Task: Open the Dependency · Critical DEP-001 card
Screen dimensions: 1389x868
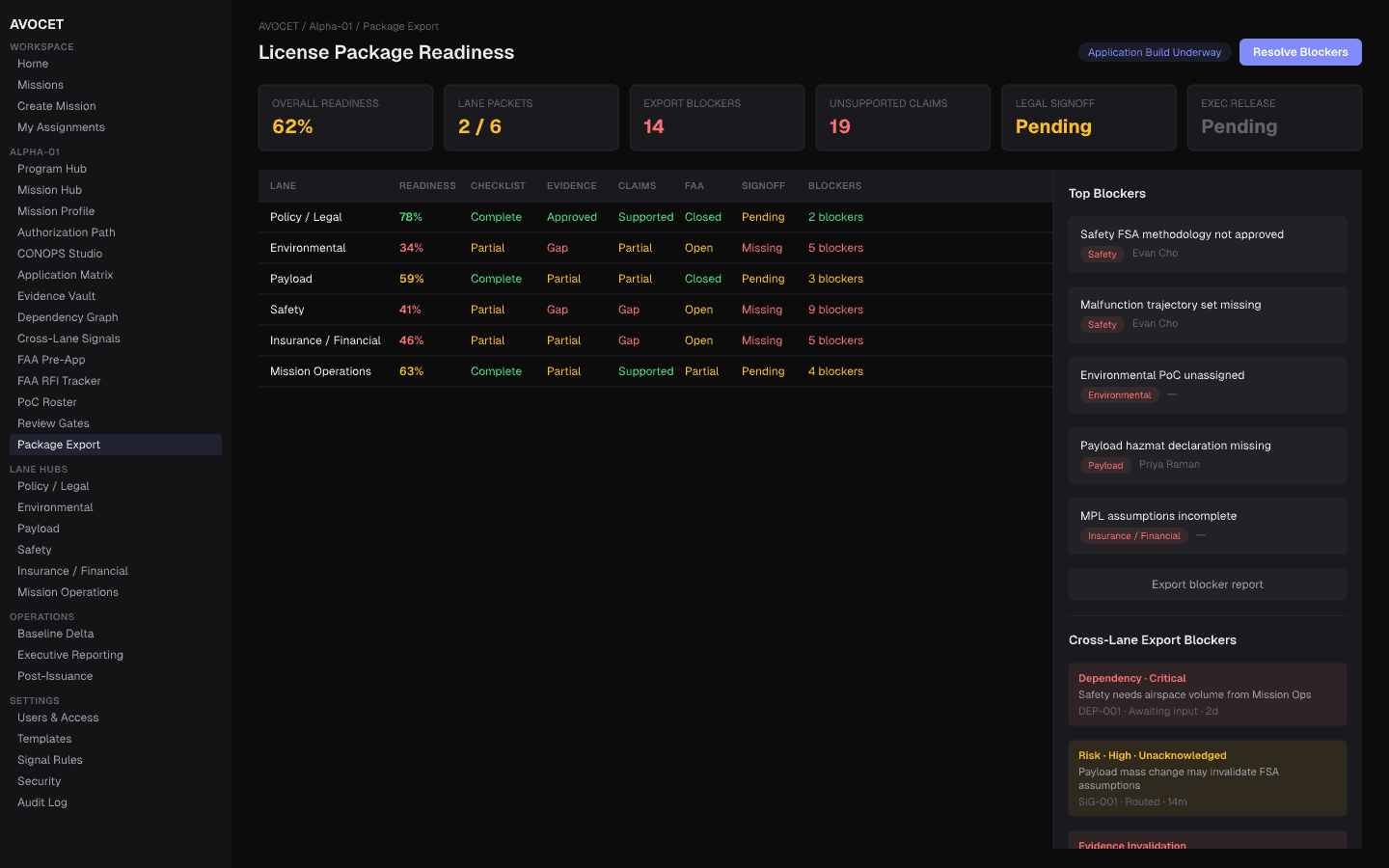Action: pyautogui.click(x=1208, y=694)
